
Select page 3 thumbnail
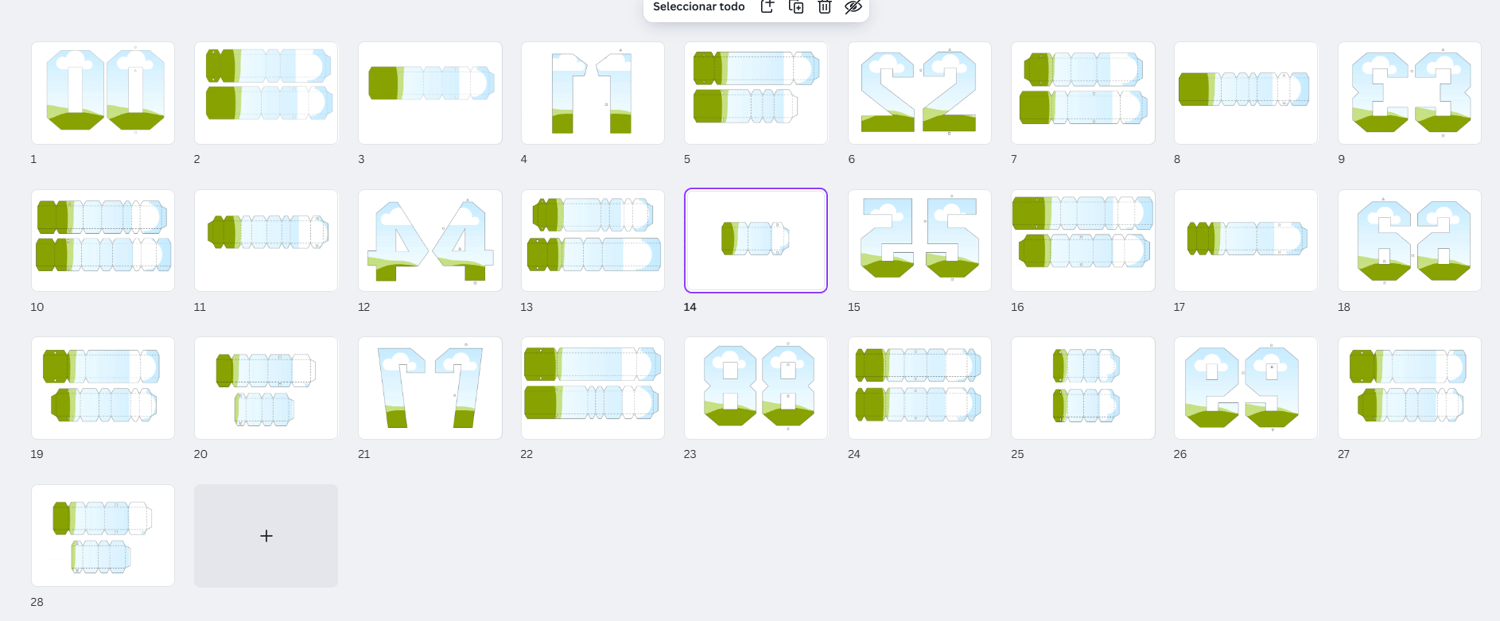pyautogui.click(x=430, y=93)
